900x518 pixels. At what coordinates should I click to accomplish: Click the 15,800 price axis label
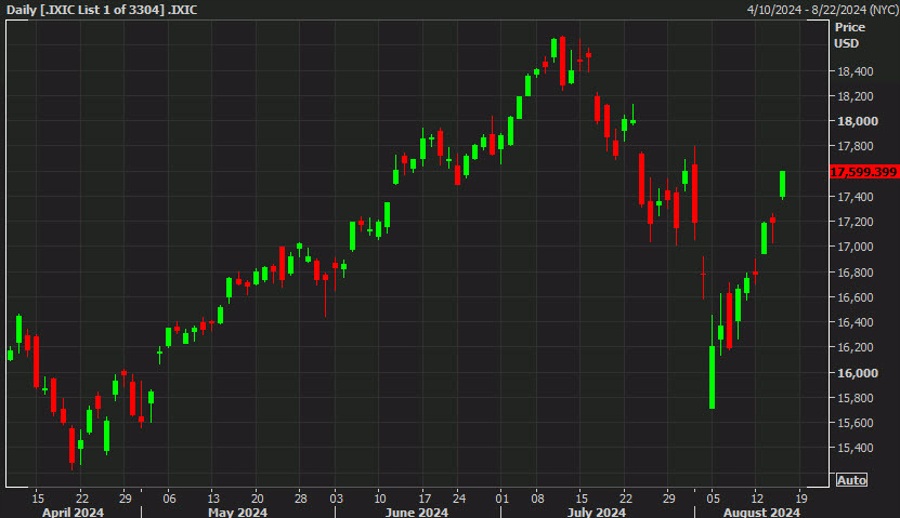pyautogui.click(x=855, y=397)
